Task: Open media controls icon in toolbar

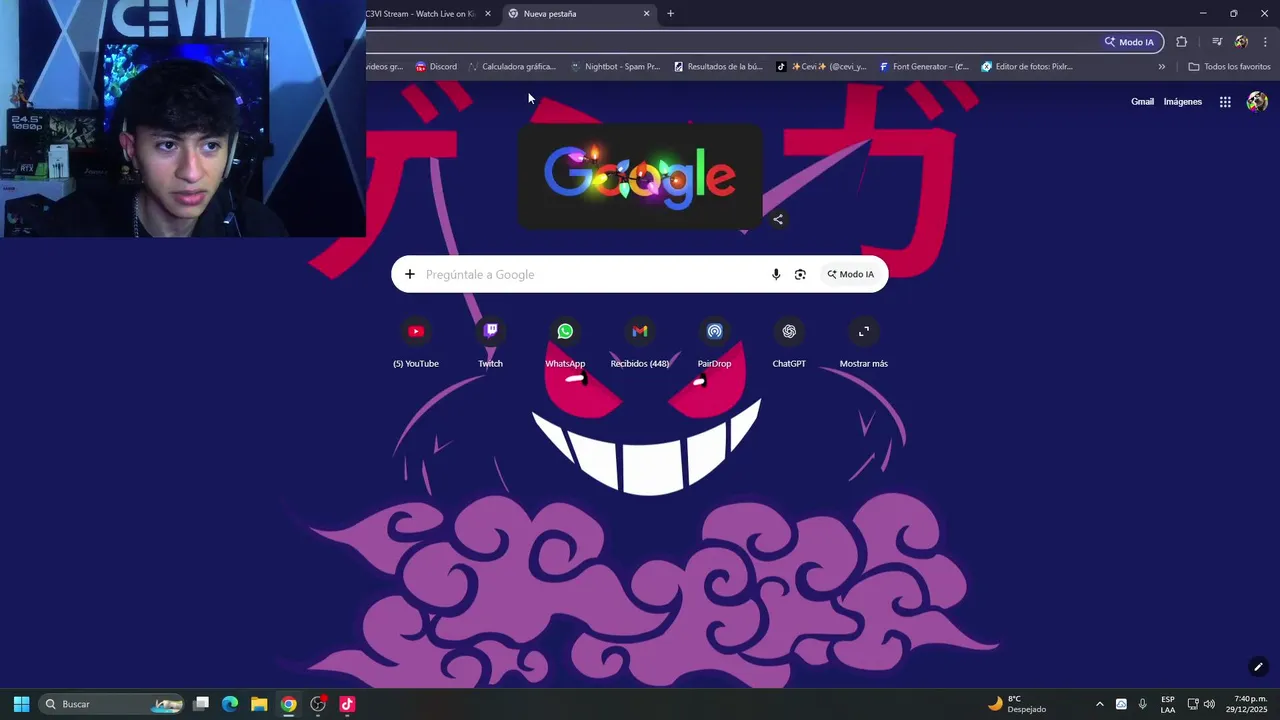Action: 1217,42
